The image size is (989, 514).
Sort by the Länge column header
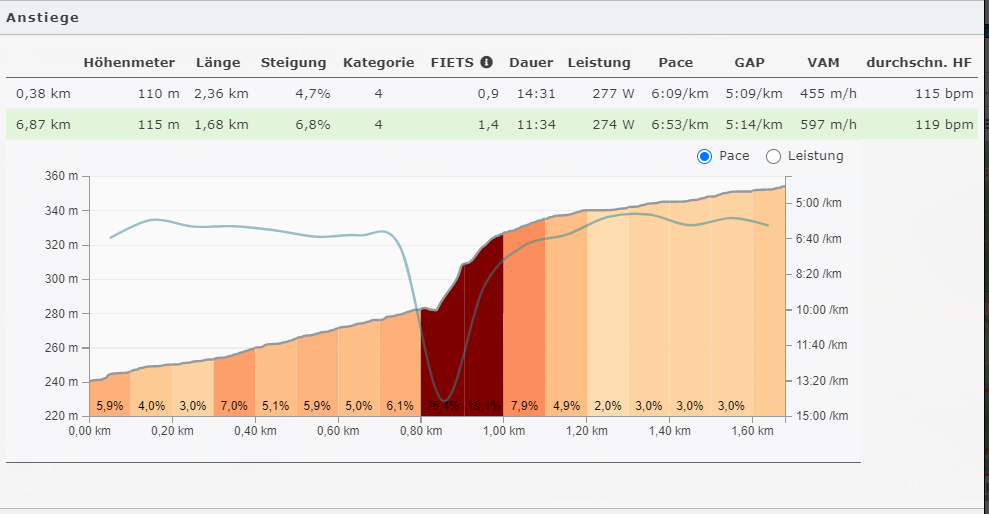[218, 62]
